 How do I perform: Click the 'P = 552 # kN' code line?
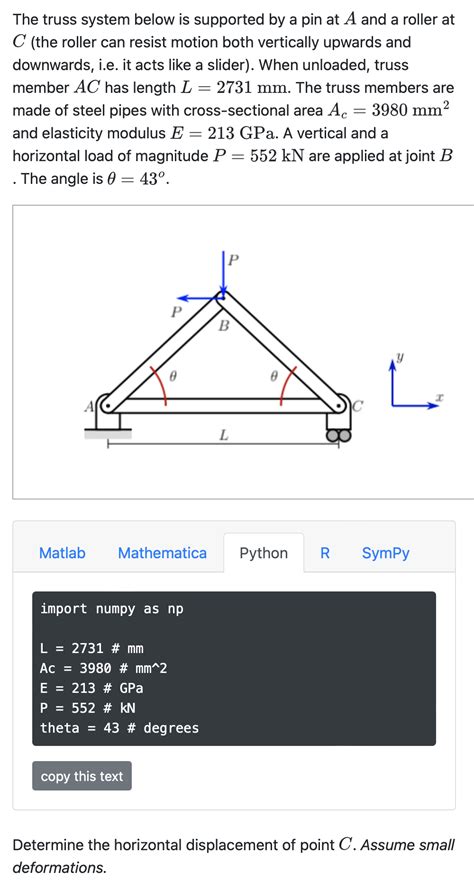pyautogui.click(x=87, y=708)
